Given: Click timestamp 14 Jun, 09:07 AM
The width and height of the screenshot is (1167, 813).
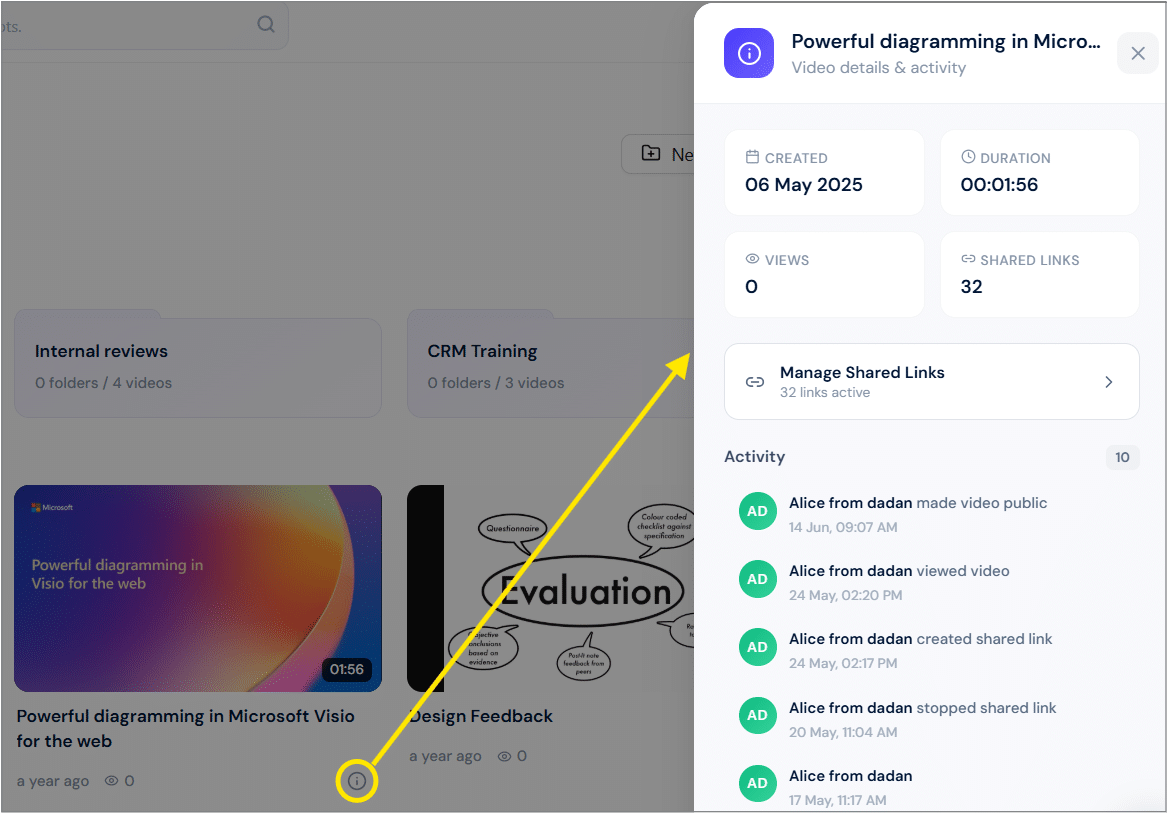Looking at the screenshot, I should (x=843, y=527).
